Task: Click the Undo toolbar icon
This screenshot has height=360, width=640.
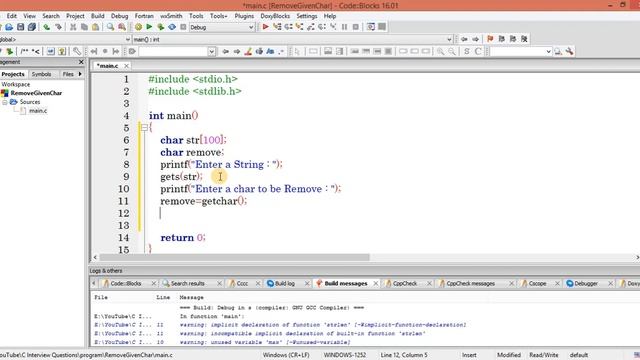Action: point(47,27)
